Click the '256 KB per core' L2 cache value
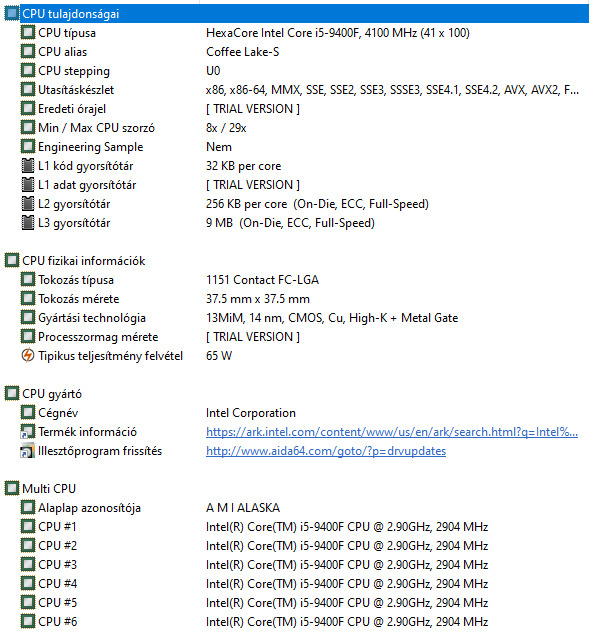604x641 pixels. pyautogui.click(x=317, y=204)
